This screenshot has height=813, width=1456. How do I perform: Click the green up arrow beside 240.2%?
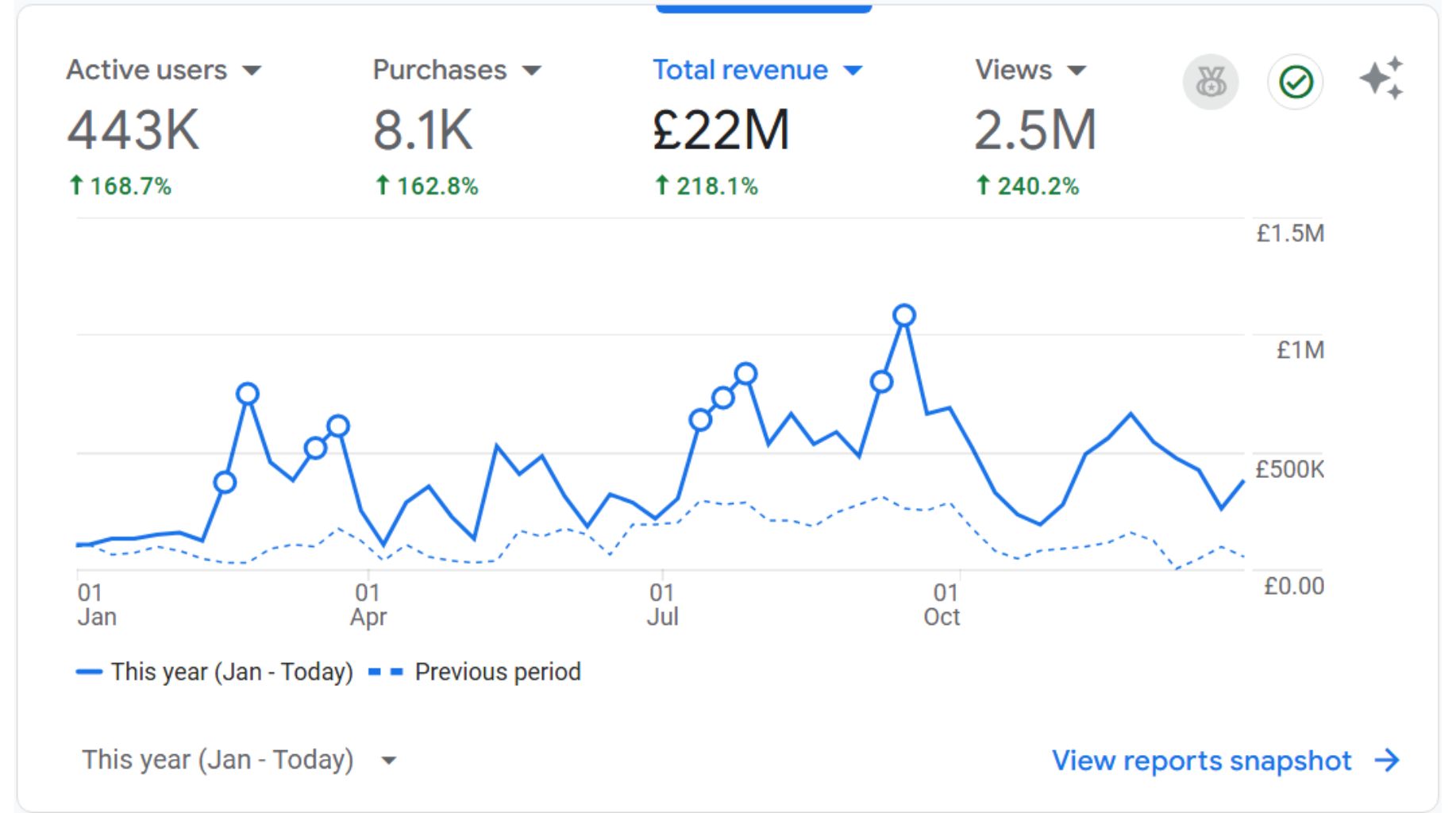tap(983, 186)
